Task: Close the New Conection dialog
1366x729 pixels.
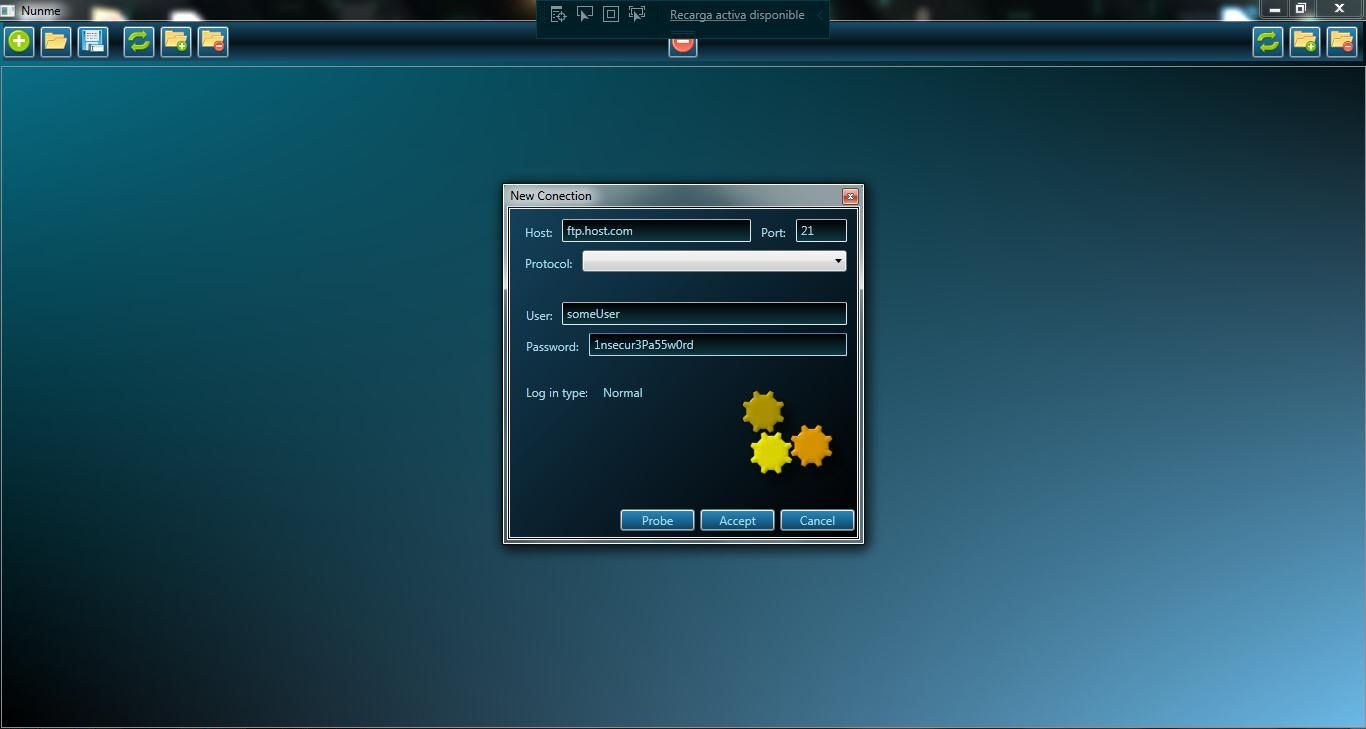Action: [850, 196]
